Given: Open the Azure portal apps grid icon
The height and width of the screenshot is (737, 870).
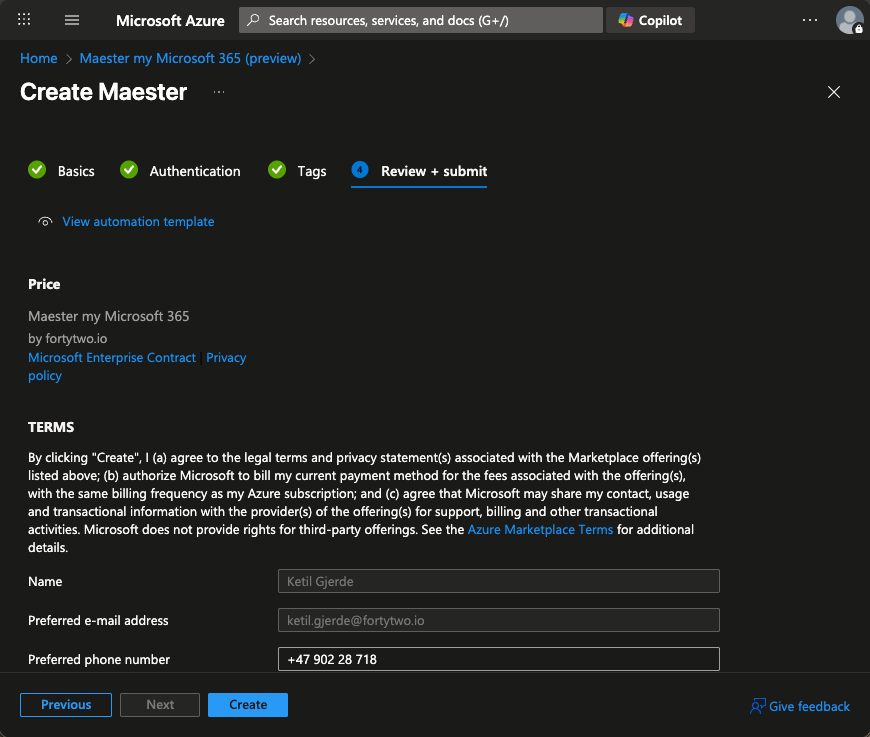Looking at the screenshot, I should 25,20.
